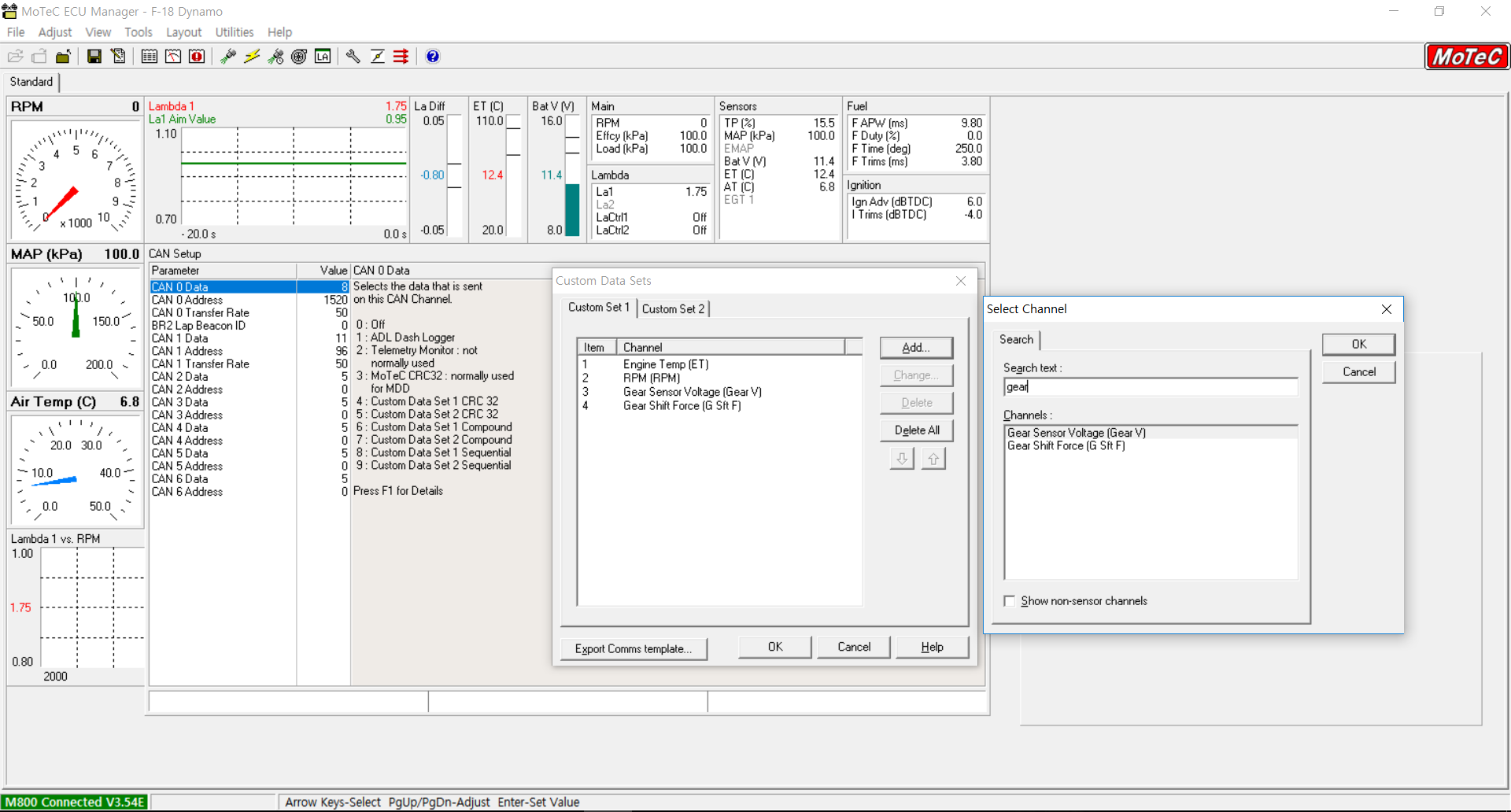Click the red arrows toolbar icon

tap(401, 57)
